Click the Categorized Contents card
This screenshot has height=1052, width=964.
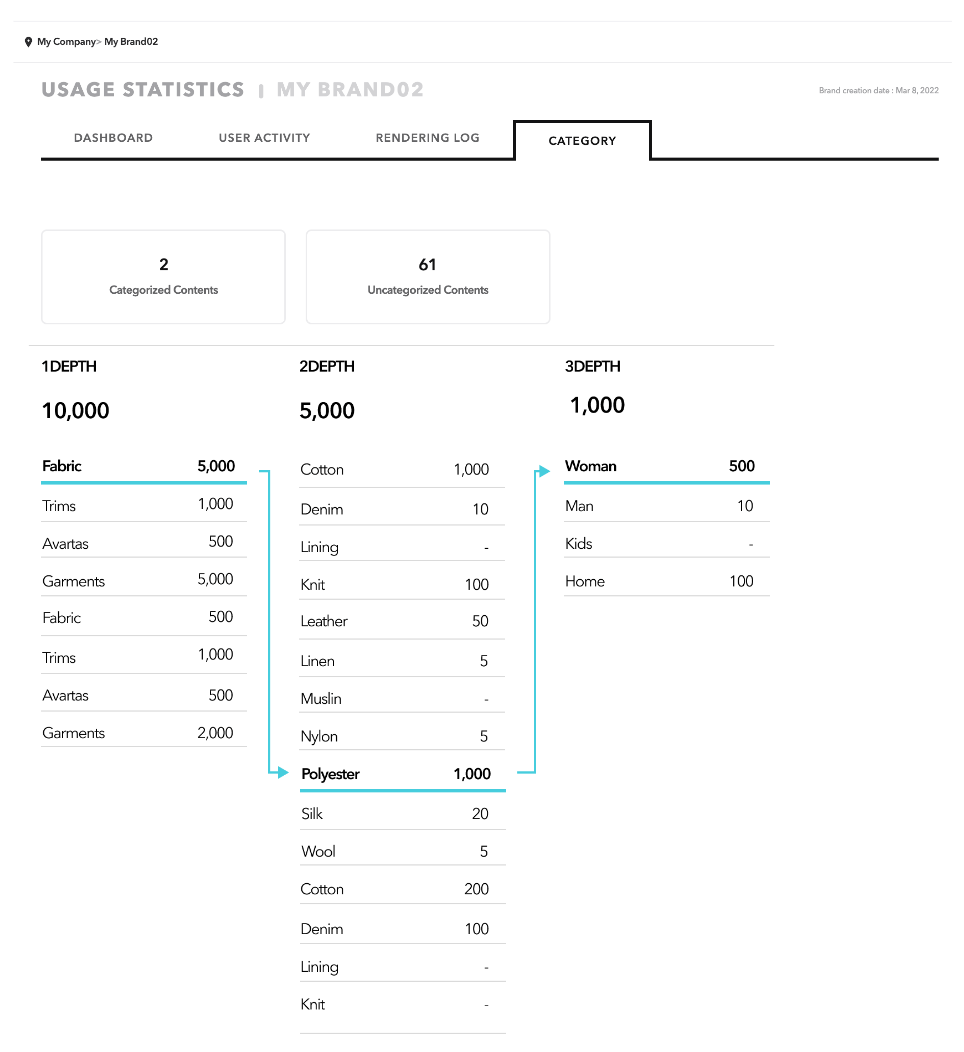click(164, 277)
